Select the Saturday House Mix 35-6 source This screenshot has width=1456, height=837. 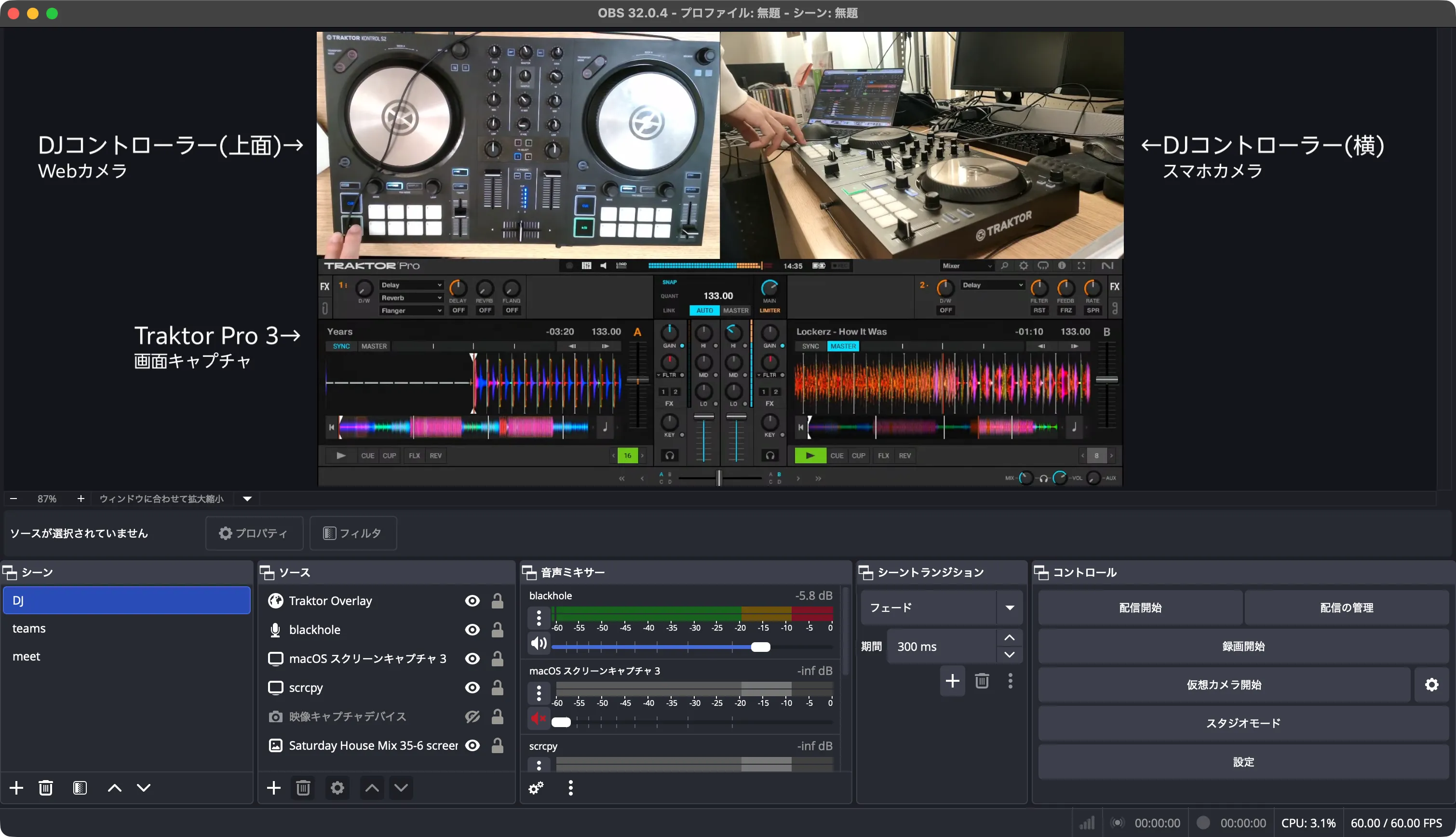click(x=373, y=745)
